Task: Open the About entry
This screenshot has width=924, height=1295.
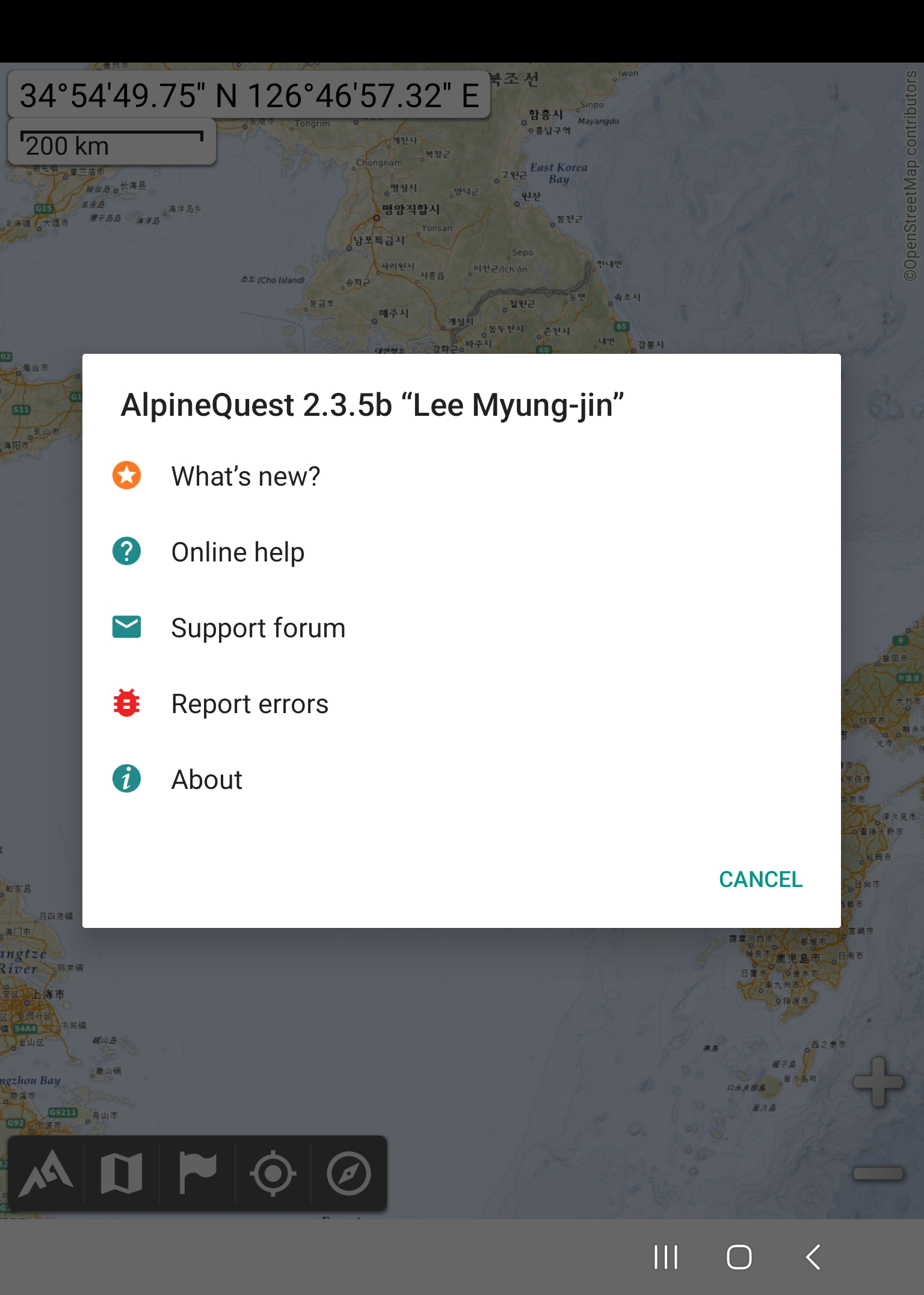Action: point(206,780)
